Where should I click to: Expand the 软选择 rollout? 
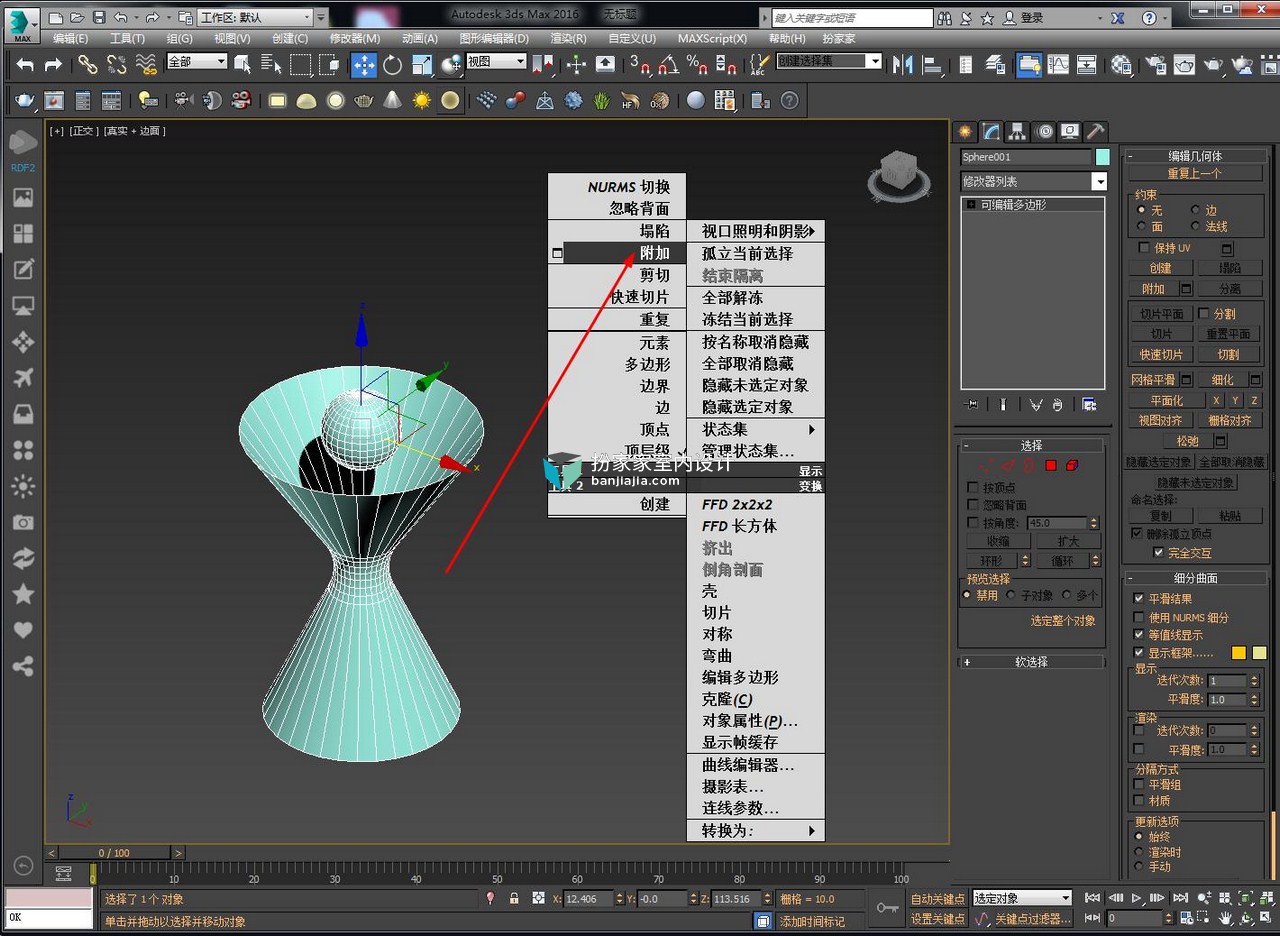point(1031,662)
